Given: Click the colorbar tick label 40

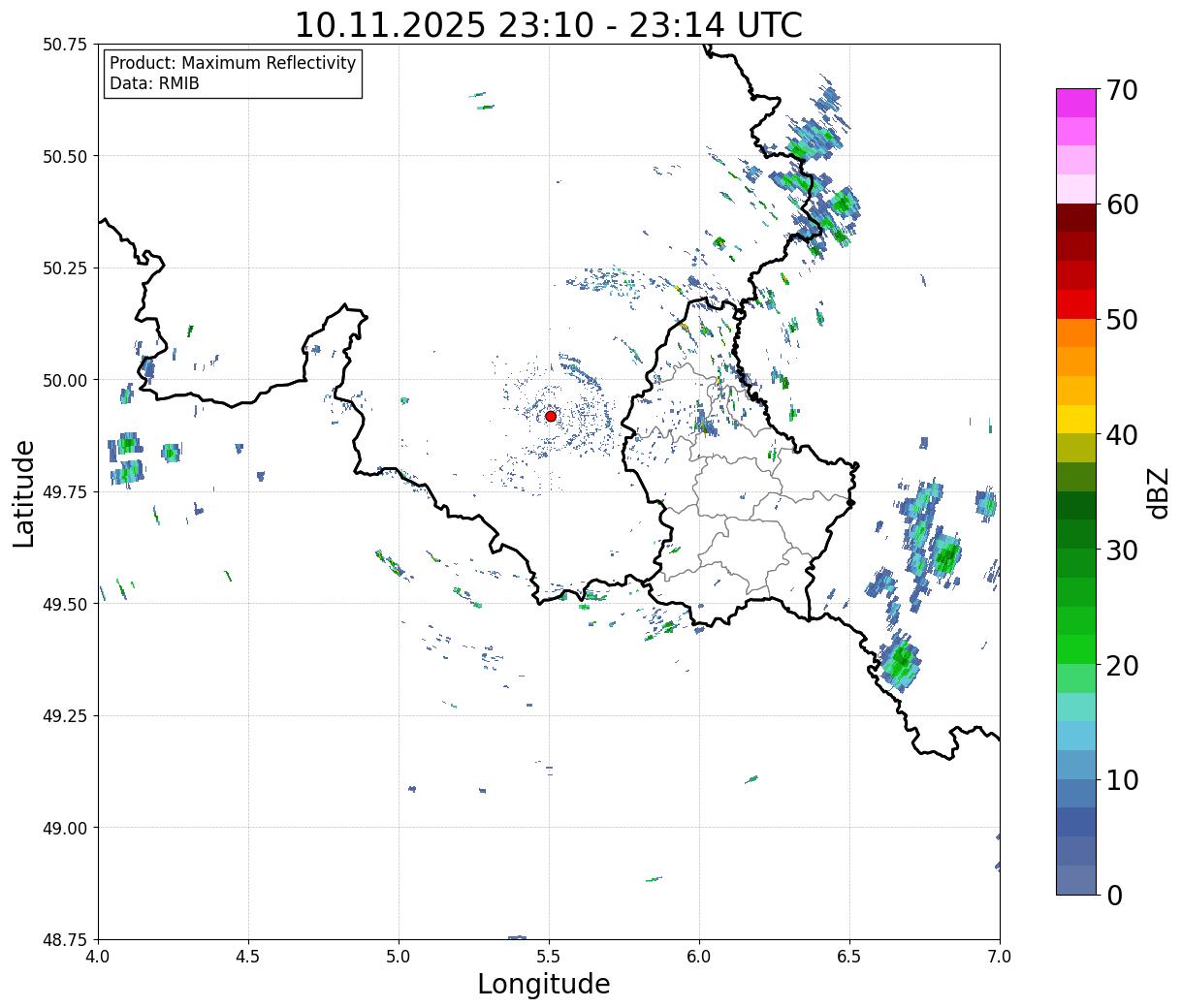Looking at the screenshot, I should pyautogui.click(x=1122, y=435).
